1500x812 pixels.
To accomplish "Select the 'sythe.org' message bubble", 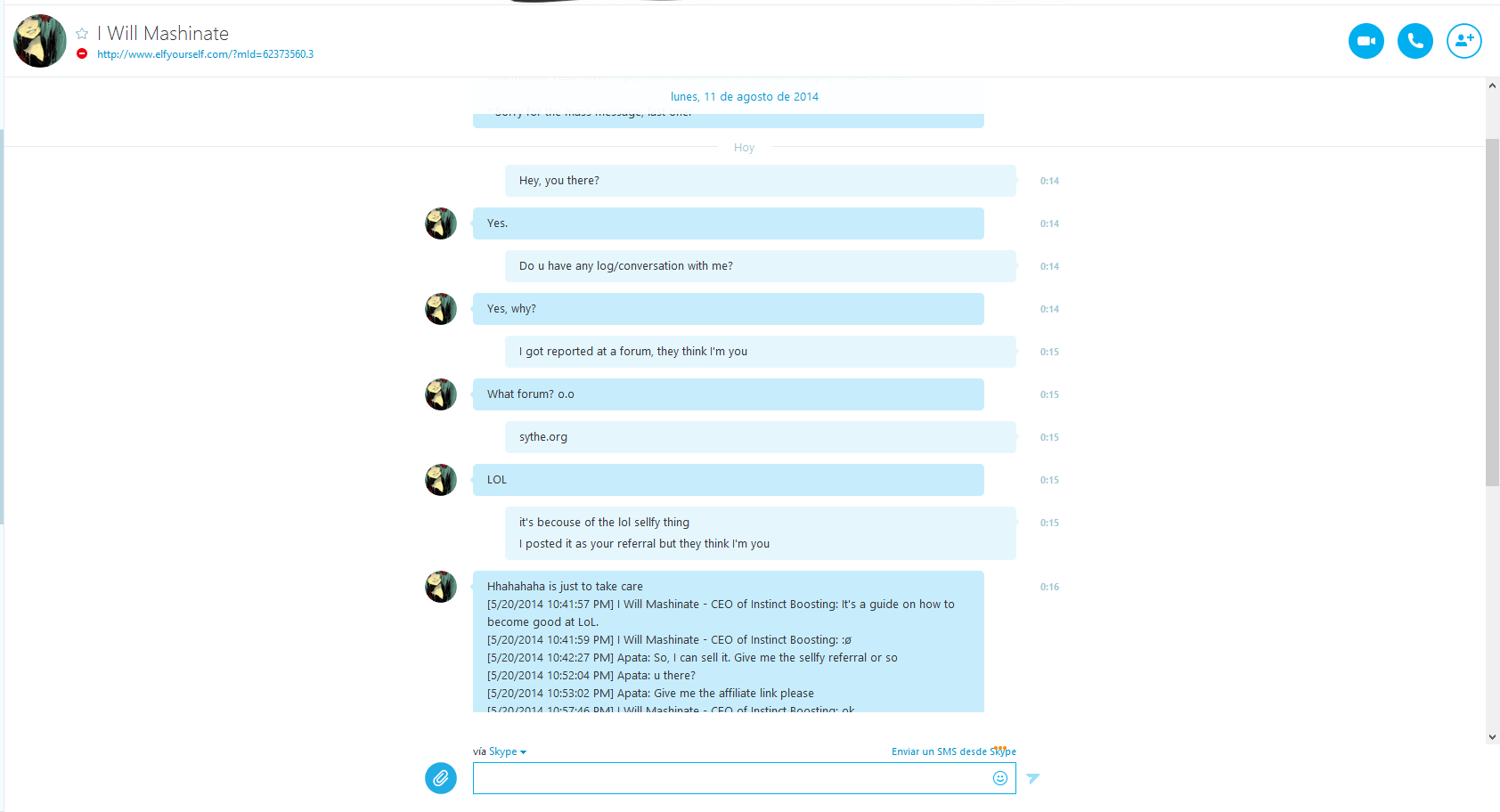I will 761,437.
